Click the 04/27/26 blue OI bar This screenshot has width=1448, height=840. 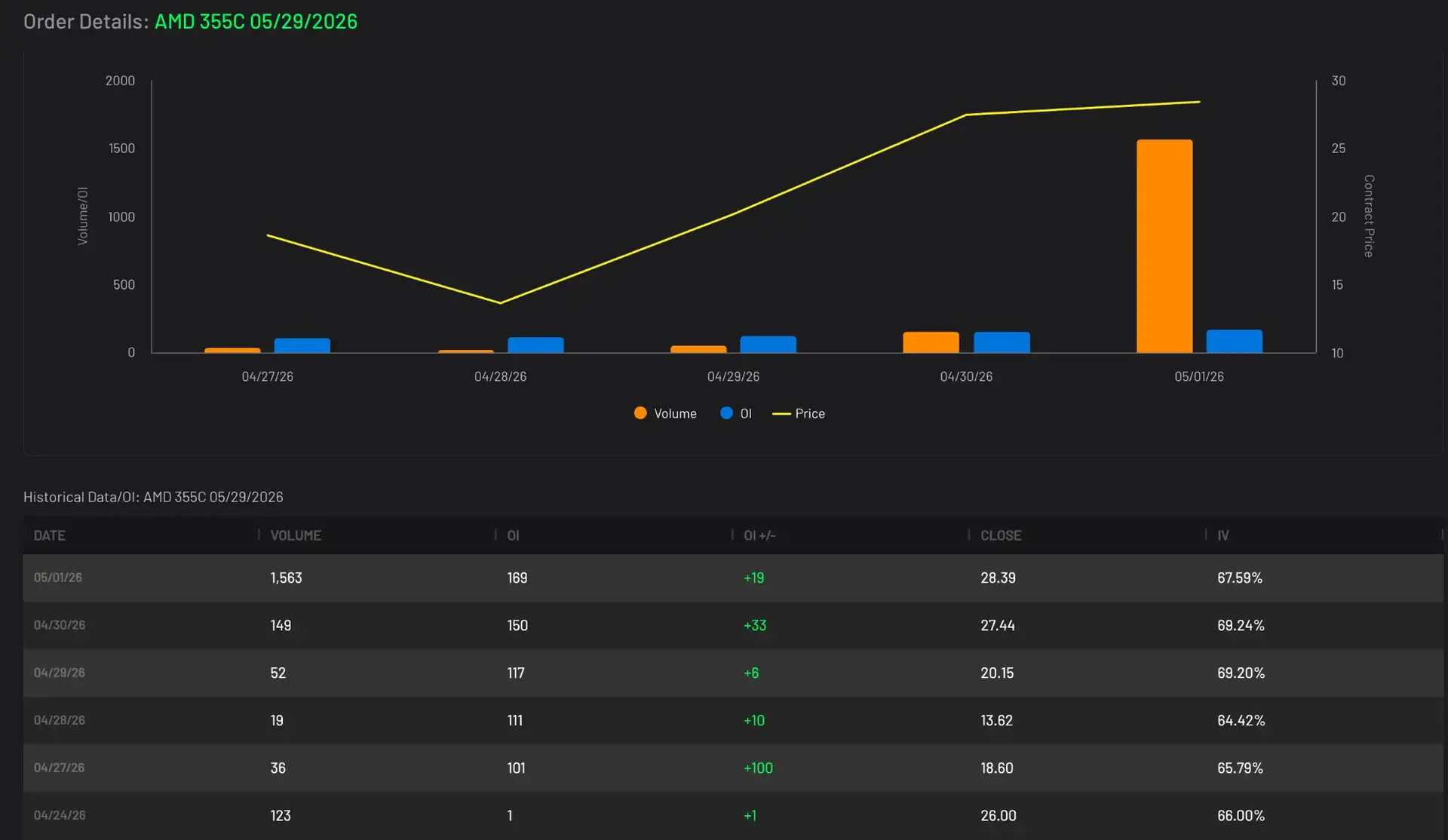click(302, 345)
